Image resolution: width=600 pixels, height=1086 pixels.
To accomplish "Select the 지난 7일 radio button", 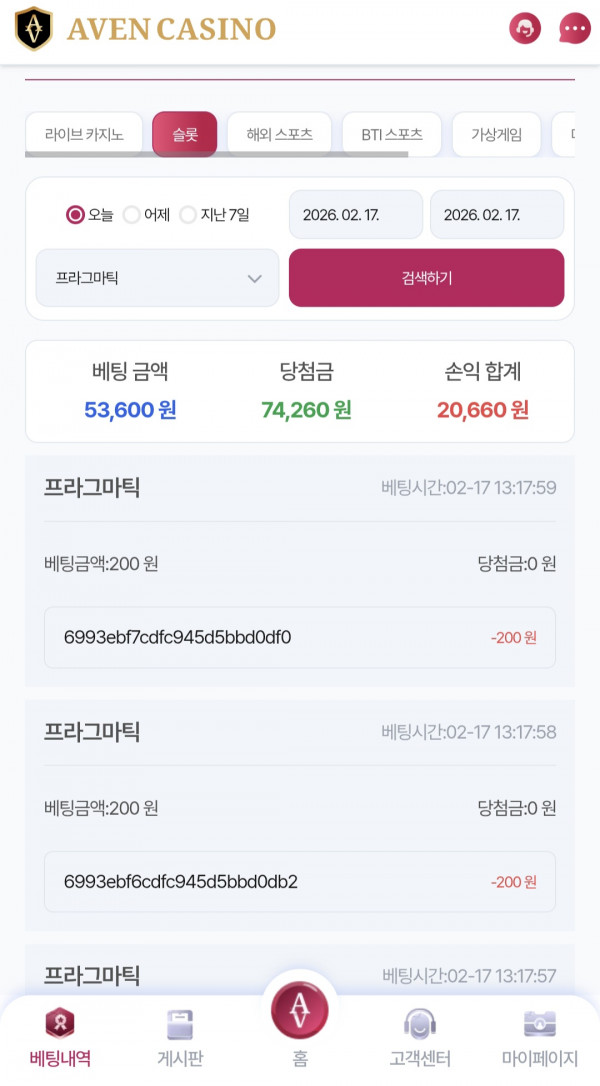I will 187,215.
